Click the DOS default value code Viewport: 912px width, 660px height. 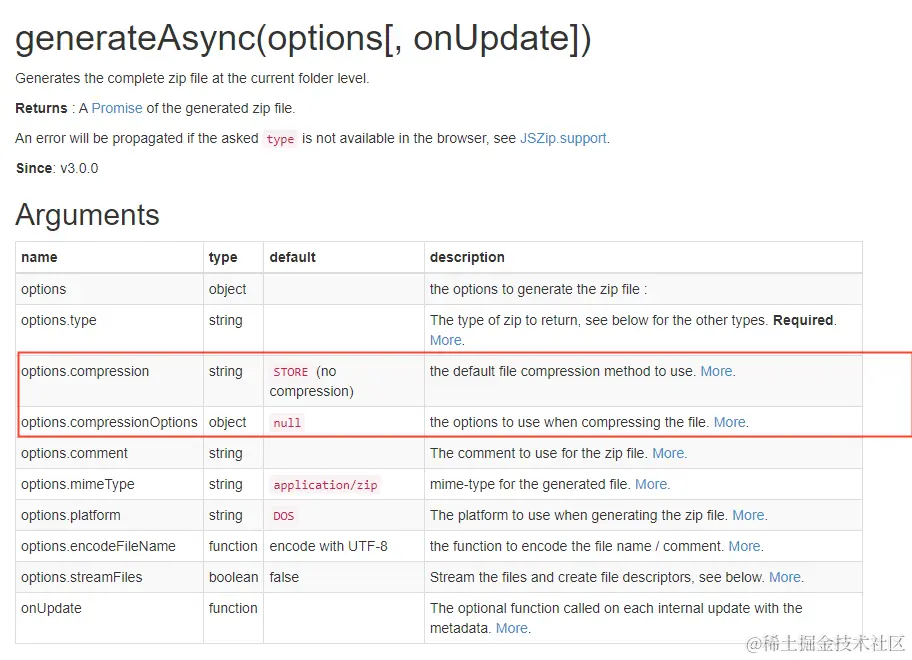coord(284,516)
